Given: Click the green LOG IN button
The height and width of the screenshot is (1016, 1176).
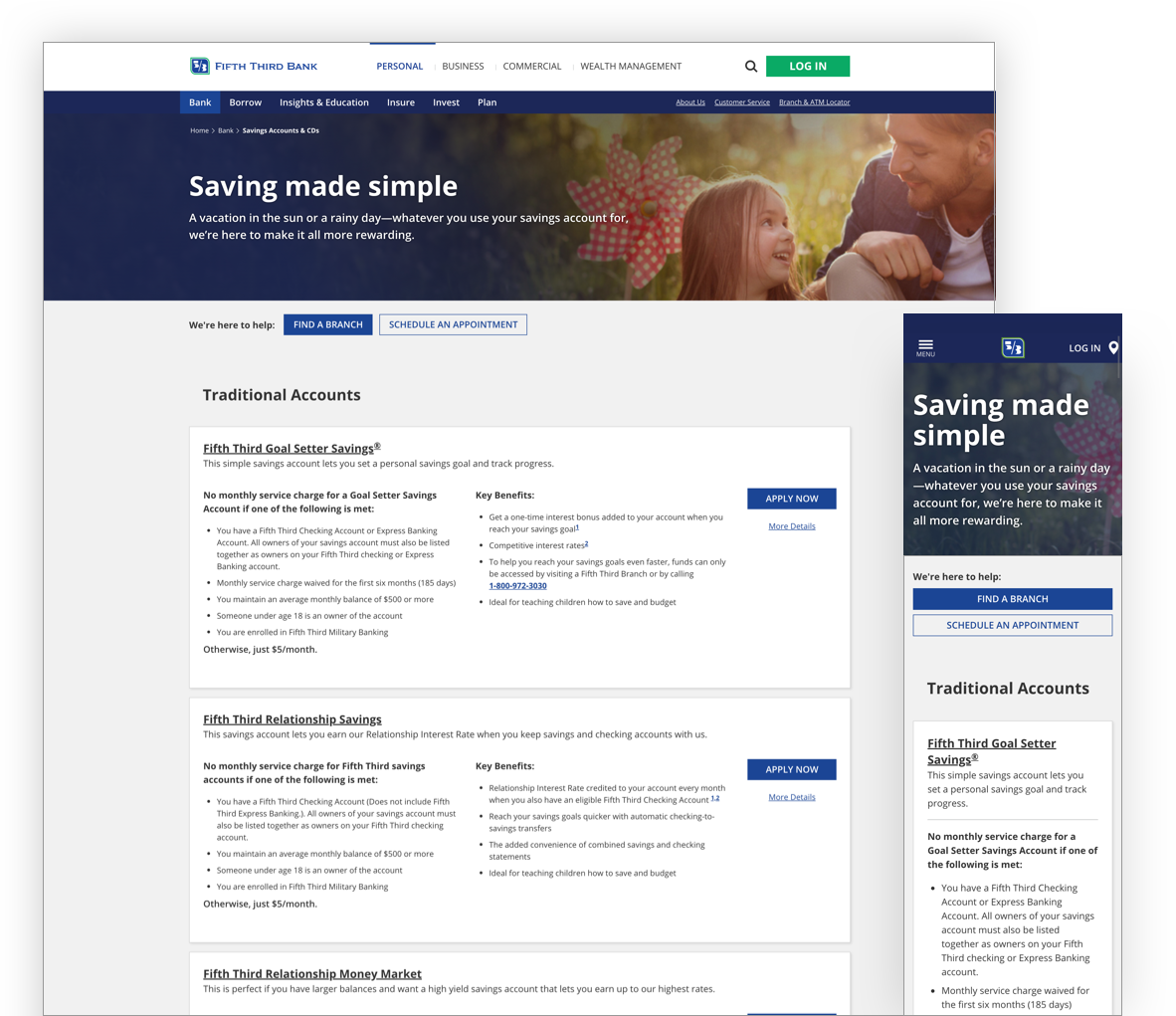Looking at the screenshot, I should click(808, 66).
